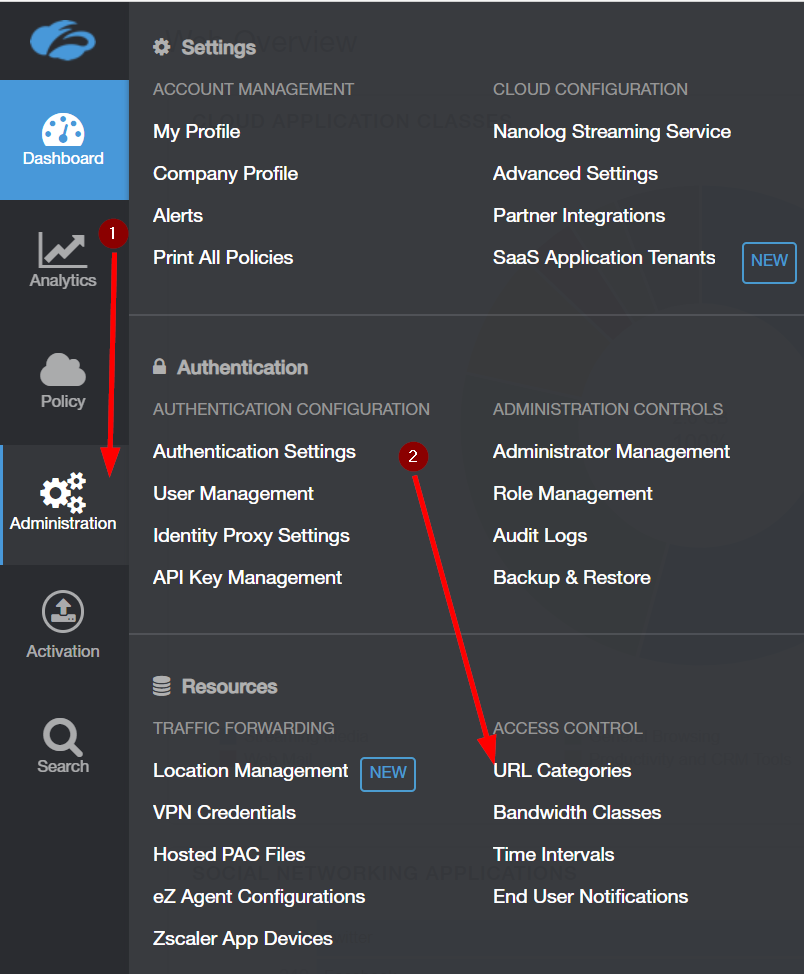Click the Settings section heading
804x974 pixels.
tap(219, 48)
